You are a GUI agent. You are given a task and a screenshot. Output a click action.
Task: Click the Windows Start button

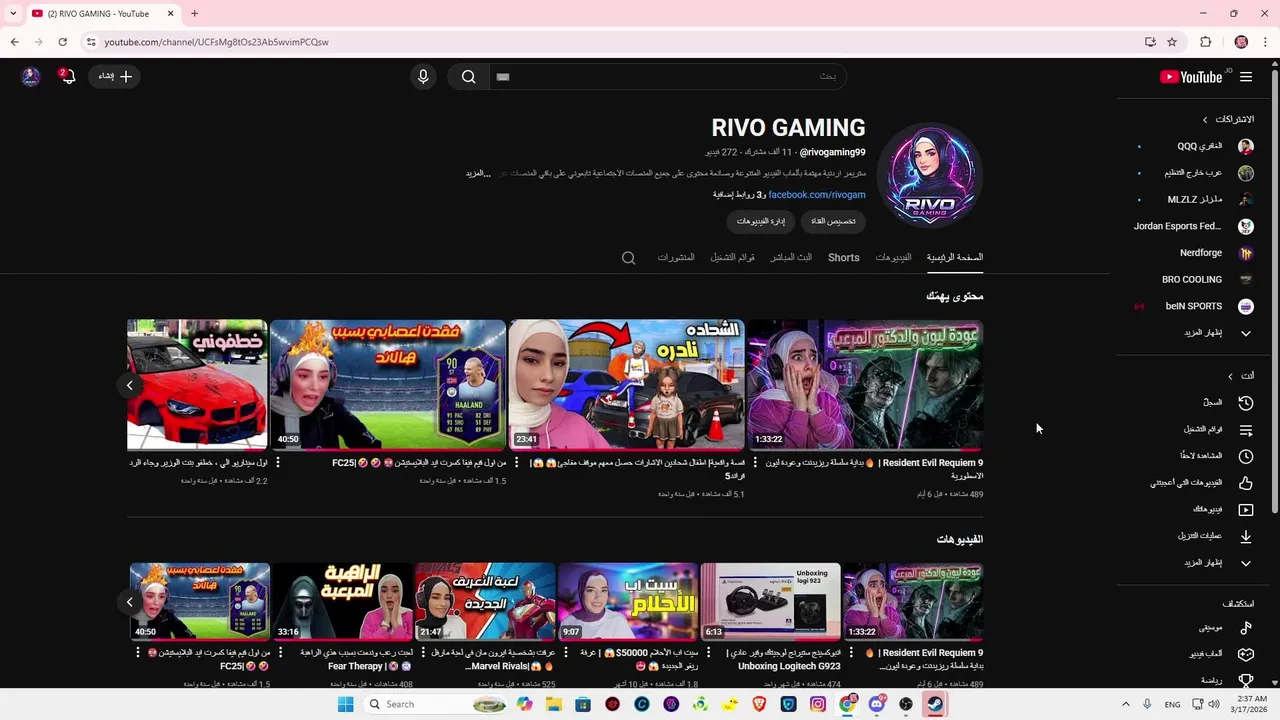[346, 704]
